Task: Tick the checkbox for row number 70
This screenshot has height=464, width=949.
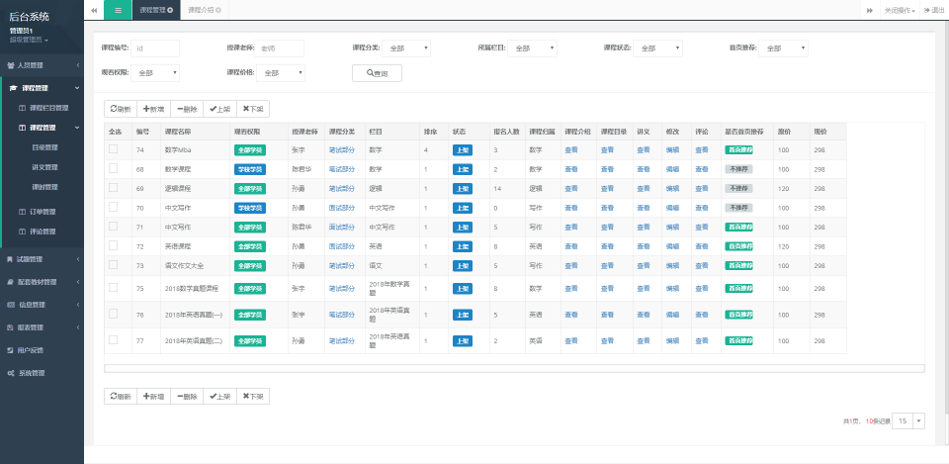Action: (113, 207)
